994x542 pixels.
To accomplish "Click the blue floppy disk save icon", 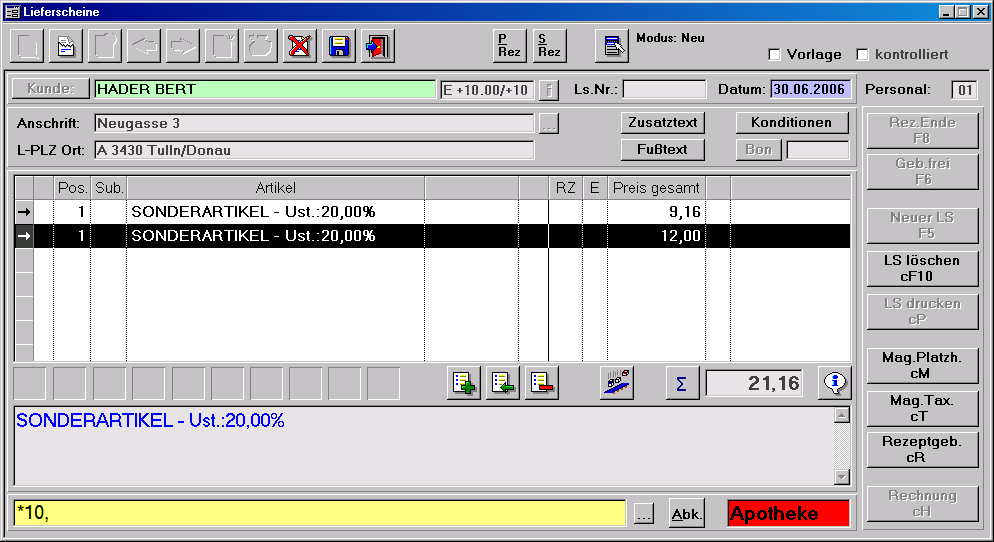I will click(340, 46).
